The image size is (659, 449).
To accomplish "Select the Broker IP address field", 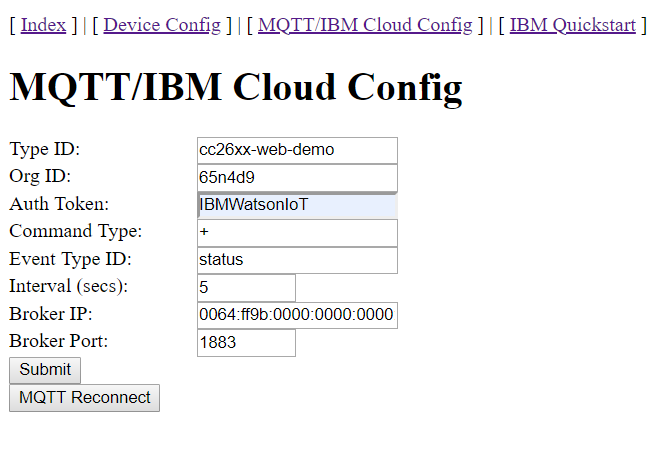I will 297,315.
